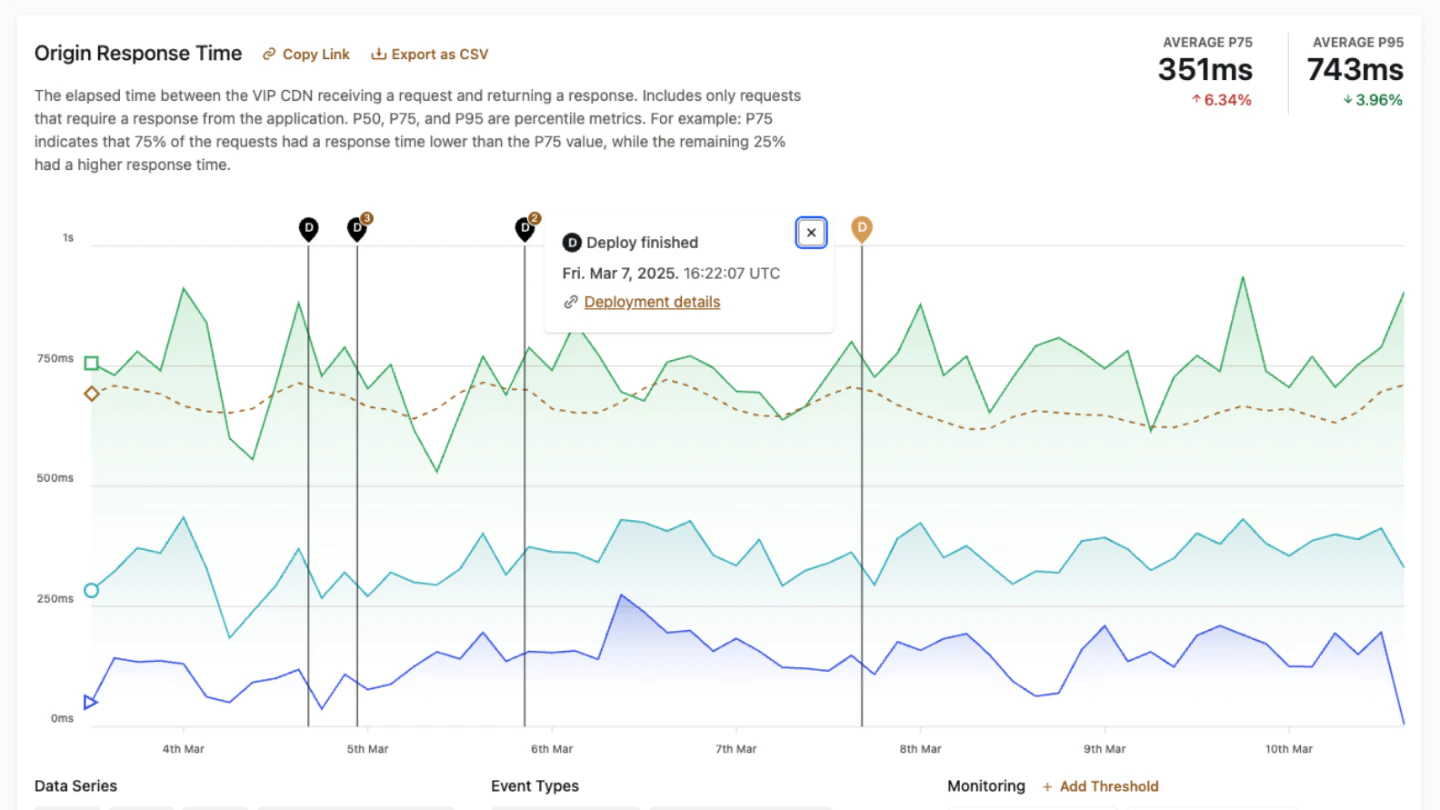
Task: Select the deploy marker with badge 2
Action: click(525, 229)
